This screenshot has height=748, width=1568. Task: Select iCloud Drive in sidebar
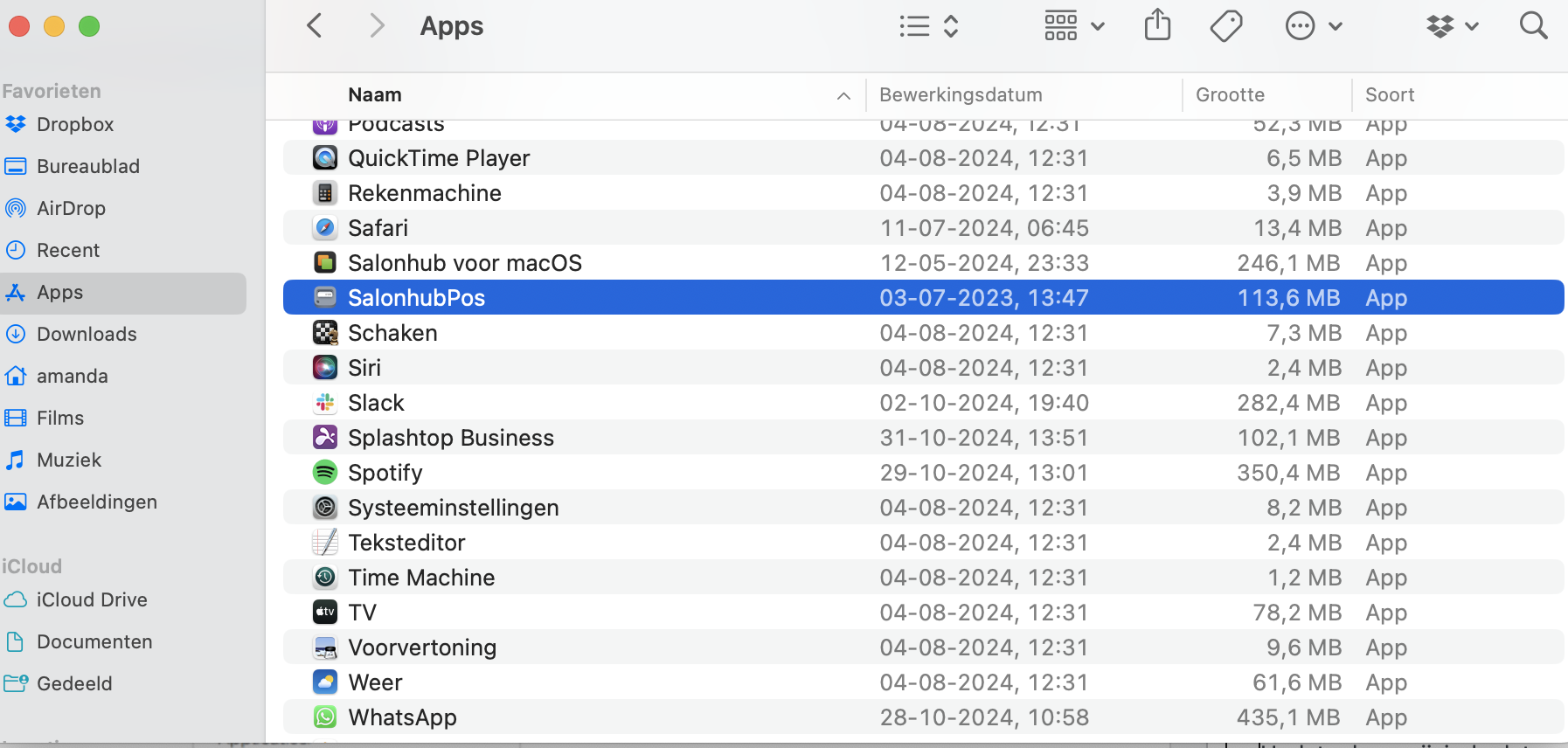[92, 599]
